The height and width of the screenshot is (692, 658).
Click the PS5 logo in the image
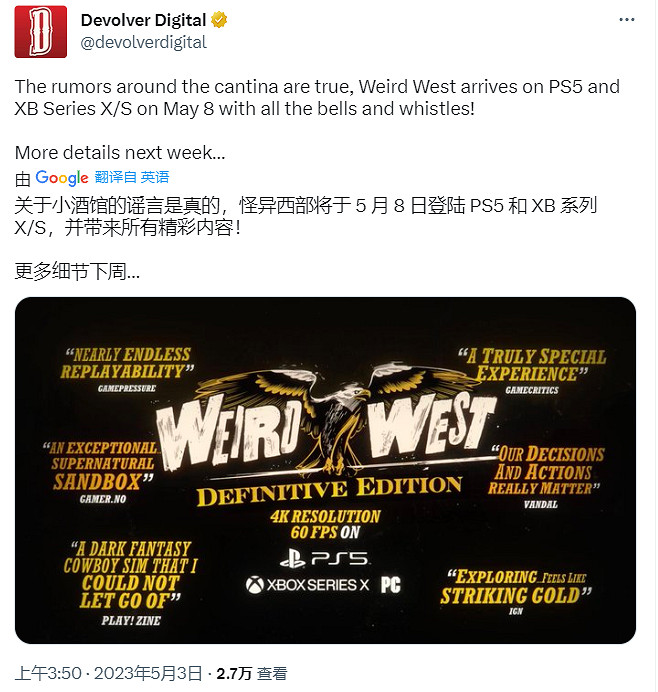tap(324, 559)
